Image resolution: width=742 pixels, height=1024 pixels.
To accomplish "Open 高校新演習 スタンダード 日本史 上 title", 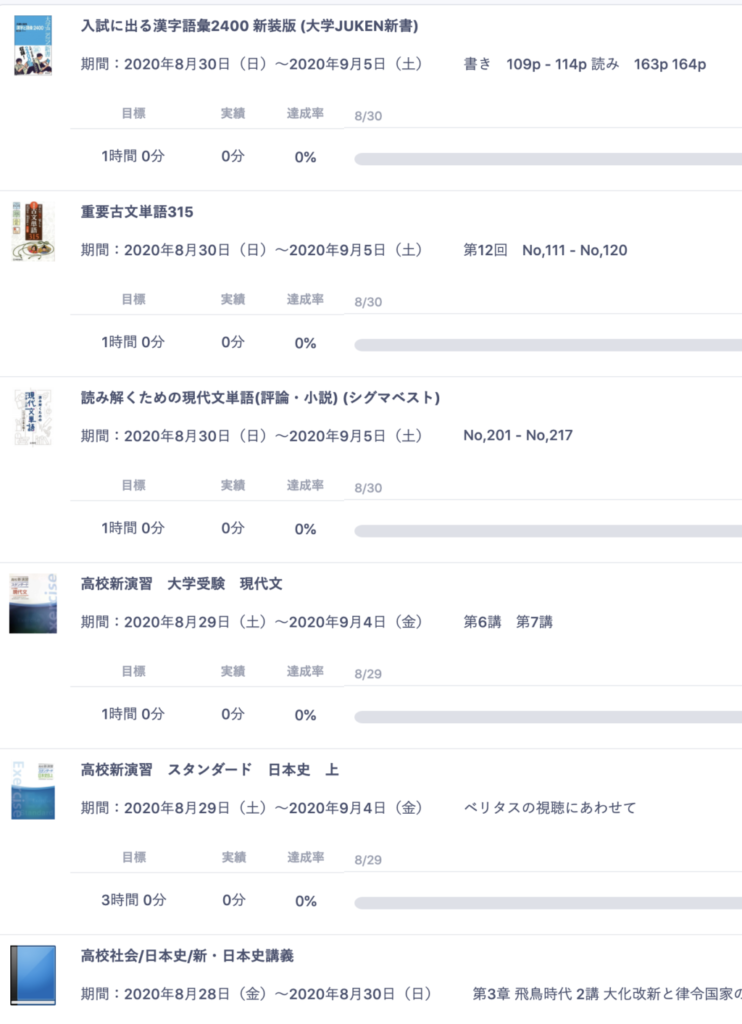I will coord(210,770).
